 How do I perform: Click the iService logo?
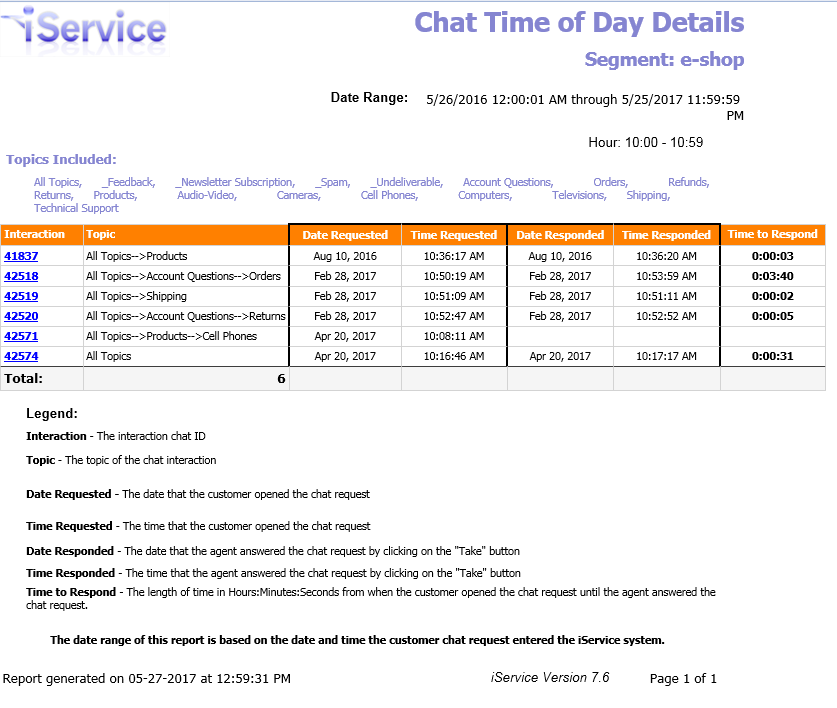point(84,30)
